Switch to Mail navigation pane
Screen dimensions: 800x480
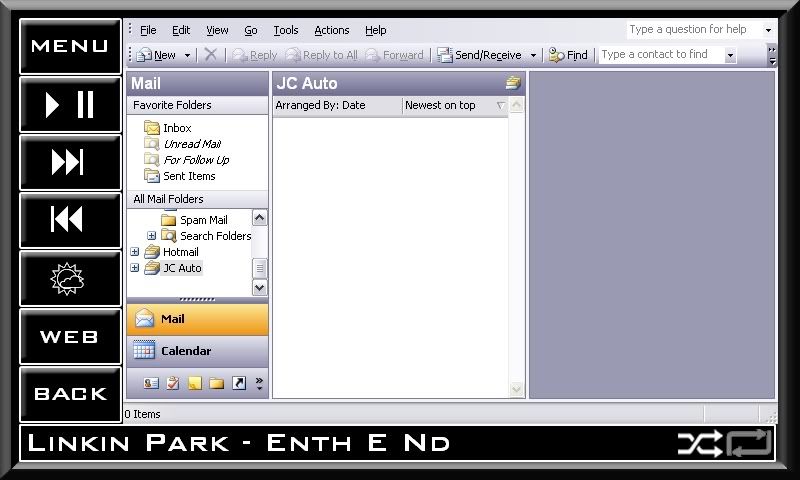[197, 319]
